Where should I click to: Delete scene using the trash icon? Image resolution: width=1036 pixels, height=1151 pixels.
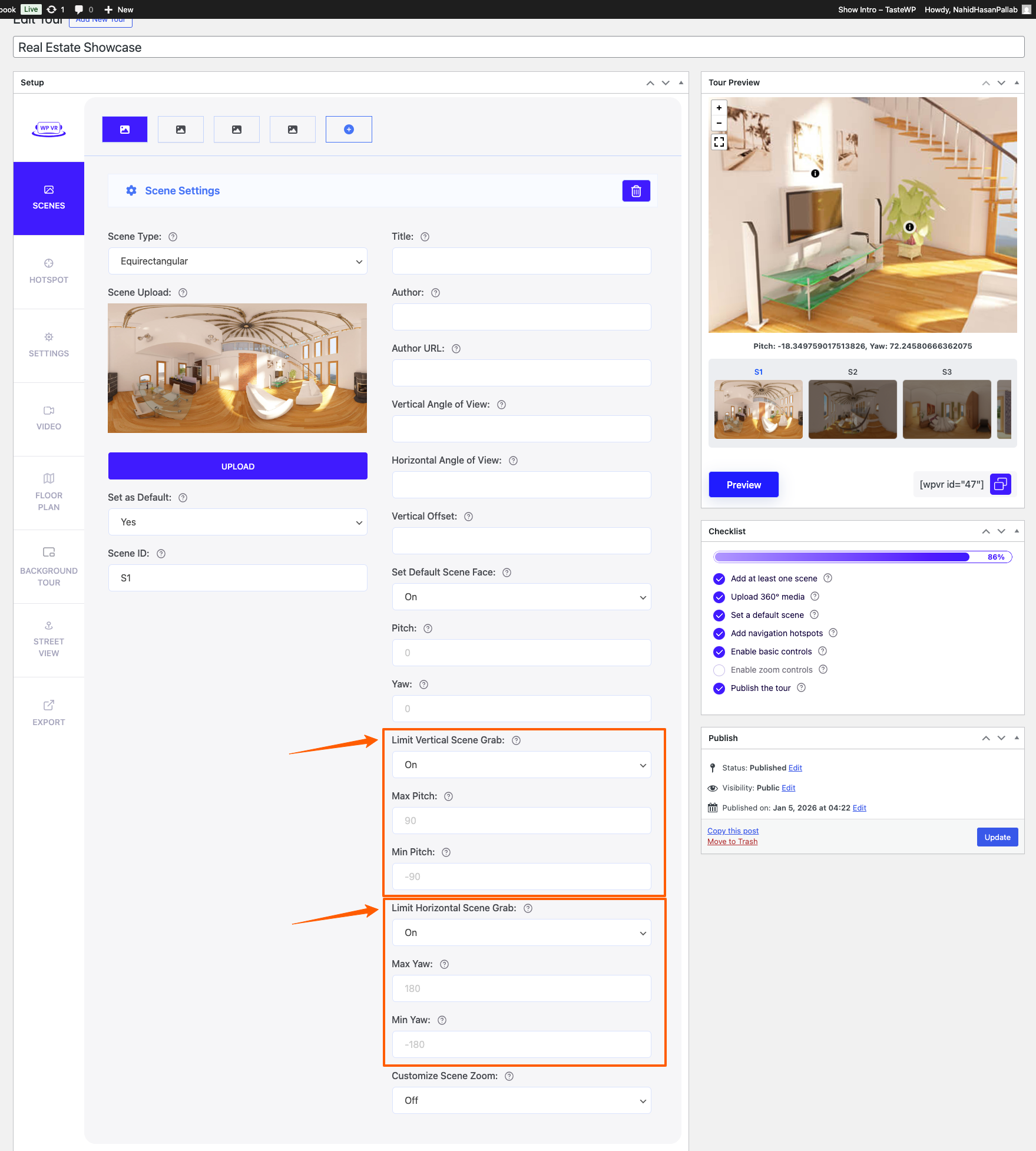click(636, 191)
